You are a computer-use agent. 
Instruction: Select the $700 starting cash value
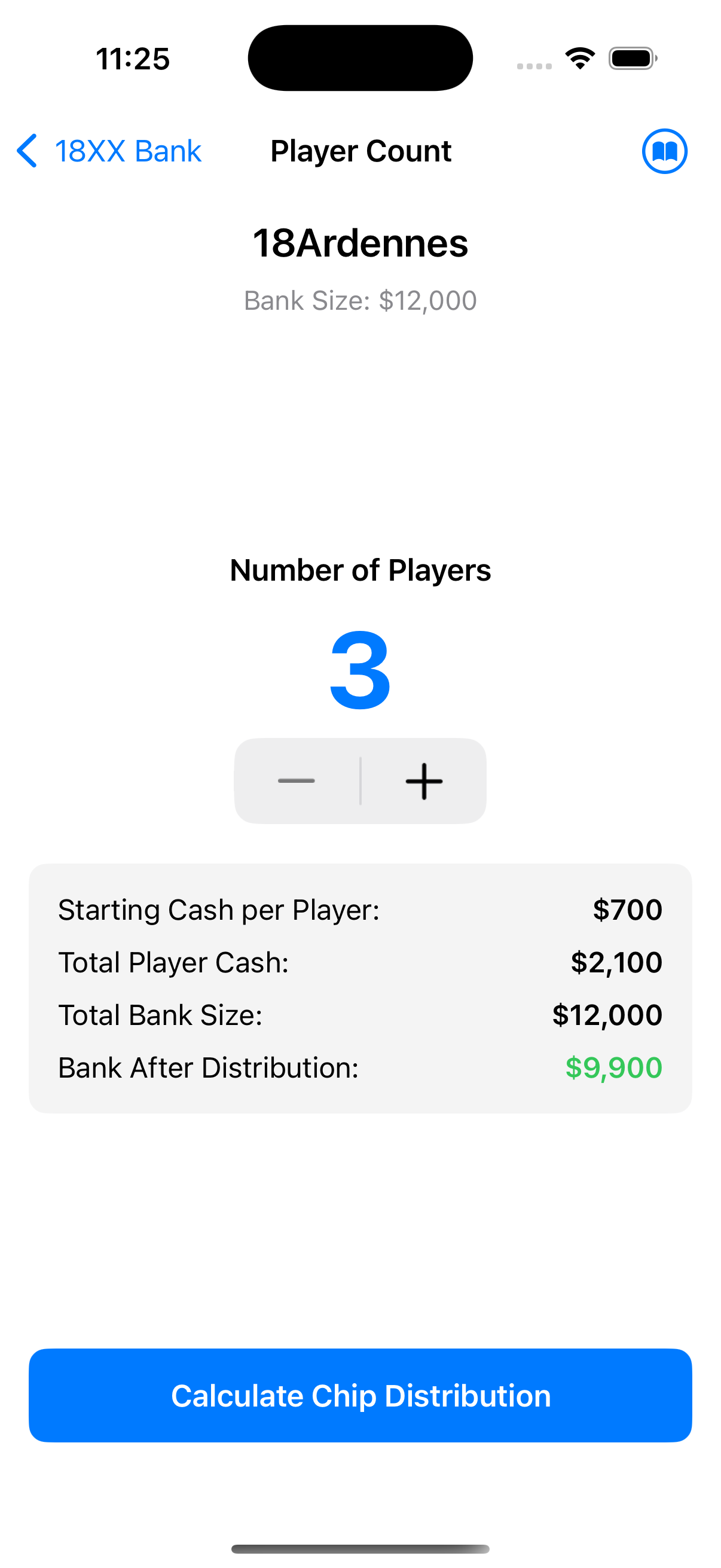[627, 910]
